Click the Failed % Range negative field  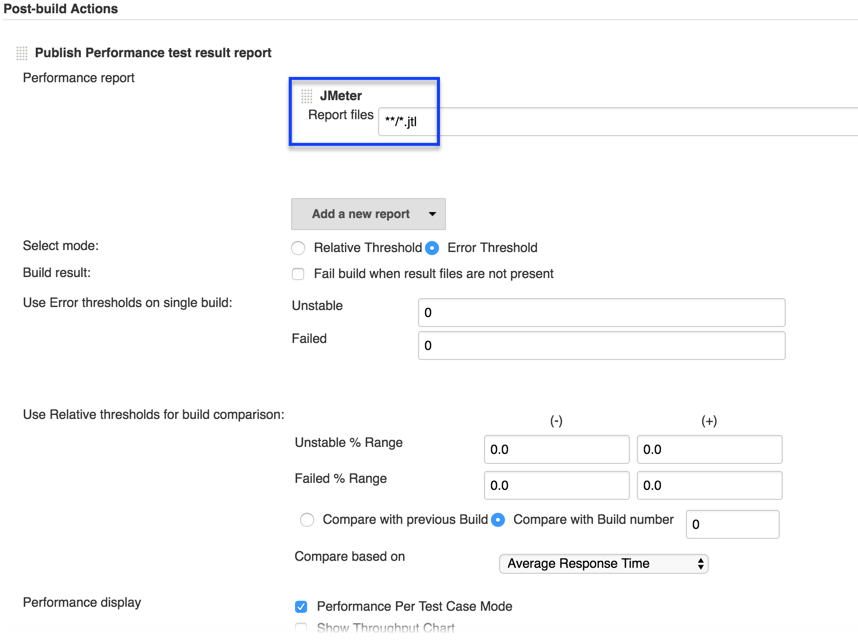[556, 485]
